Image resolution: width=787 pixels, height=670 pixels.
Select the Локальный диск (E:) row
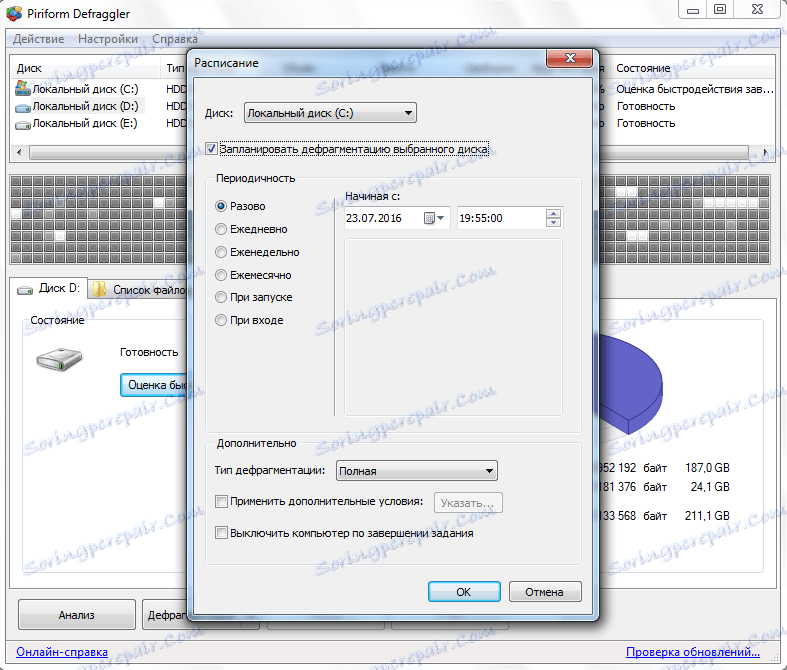(x=85, y=123)
